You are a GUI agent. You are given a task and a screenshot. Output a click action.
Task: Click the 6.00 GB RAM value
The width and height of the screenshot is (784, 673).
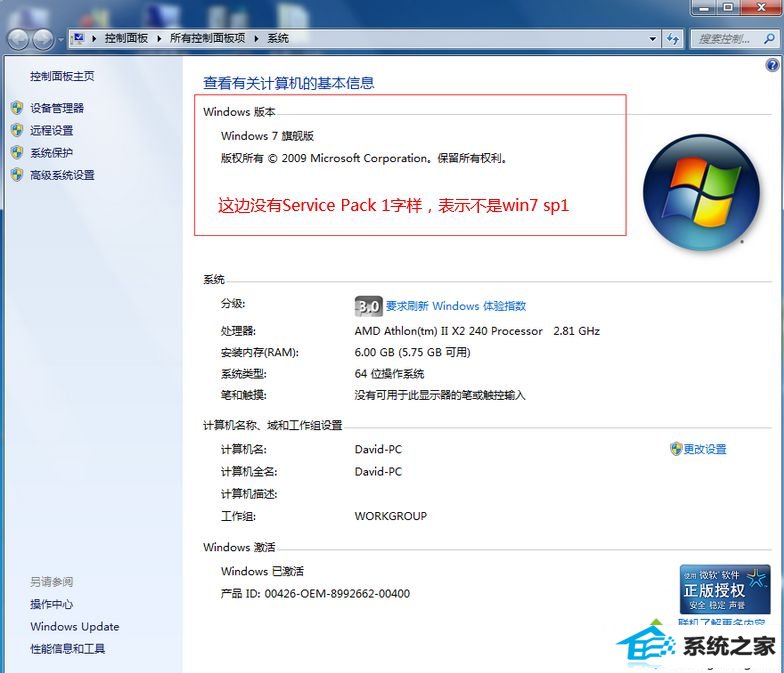[412, 352]
